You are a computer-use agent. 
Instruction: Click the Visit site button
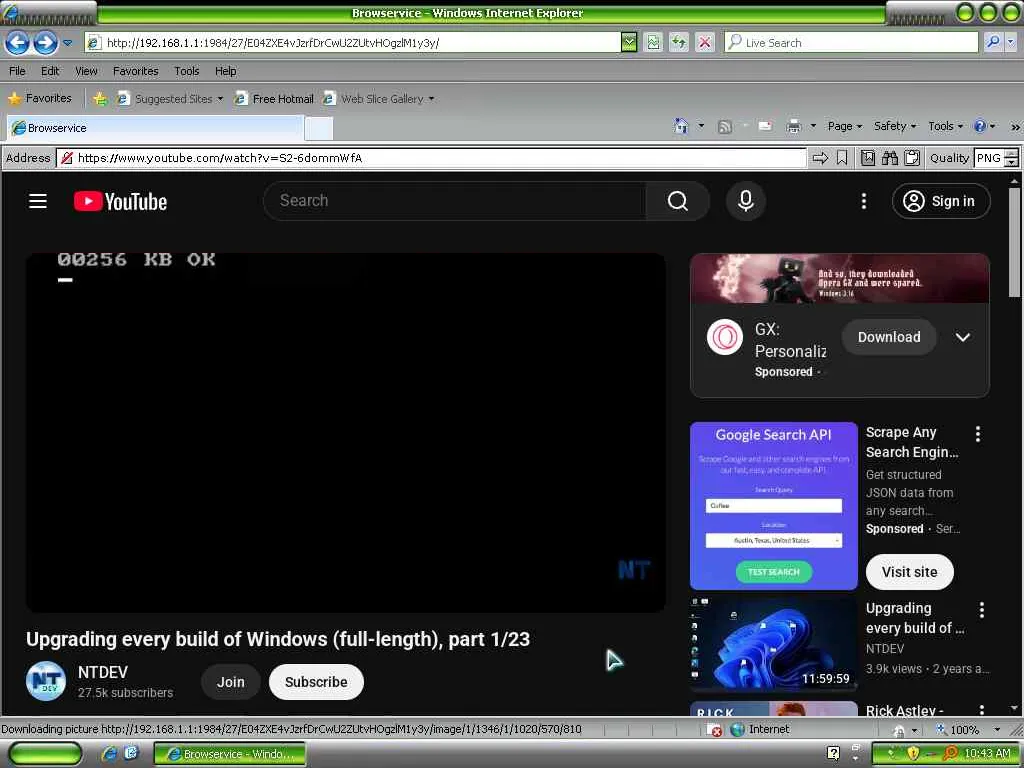click(x=909, y=572)
